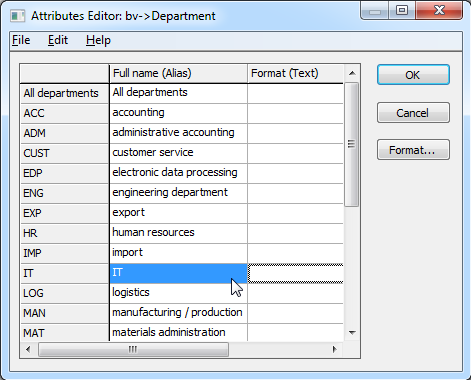
Task: Open the Edit menu
Action: [58, 40]
